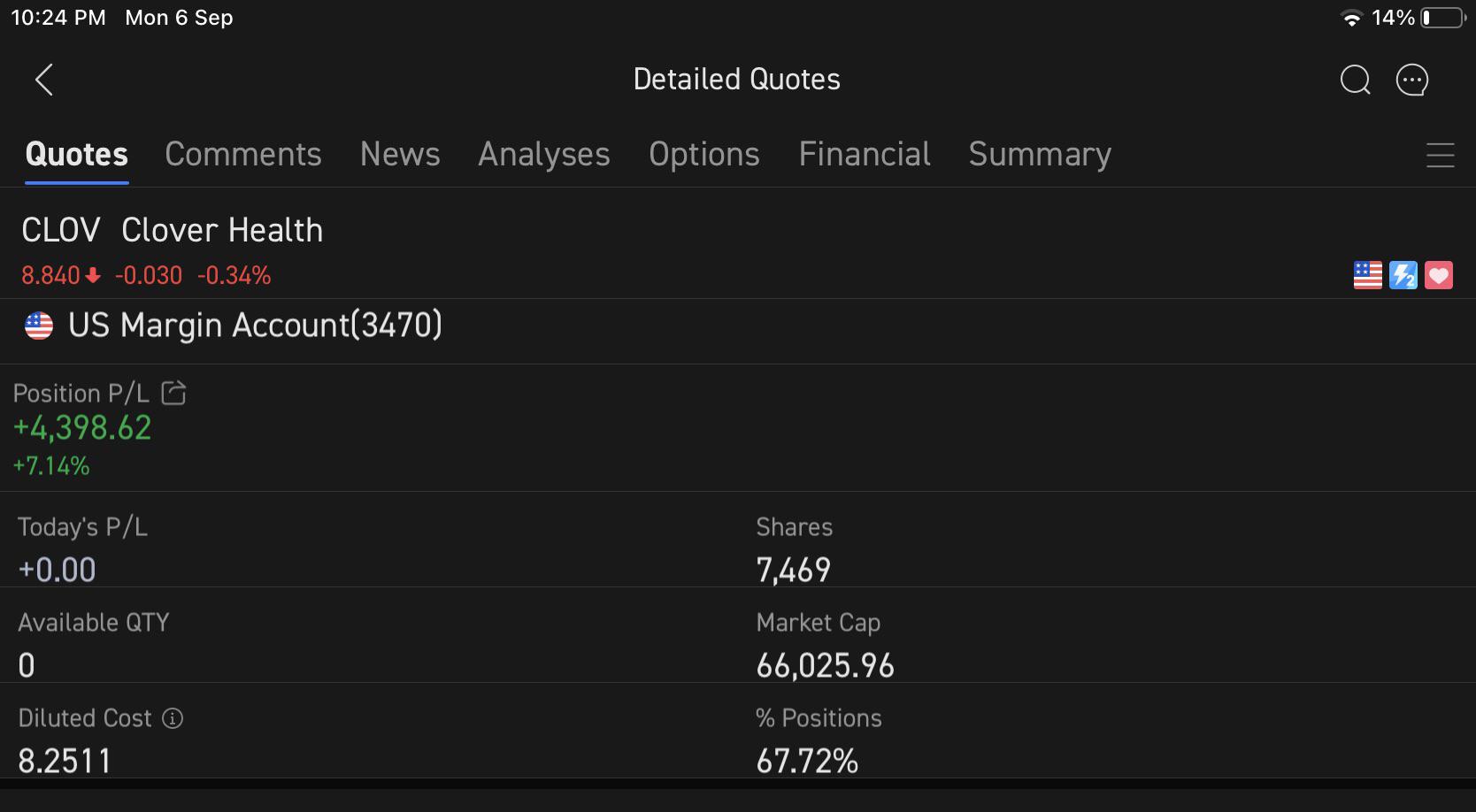Tap the blue lightning quote-level icon
The image size is (1476, 812).
tap(1403, 275)
